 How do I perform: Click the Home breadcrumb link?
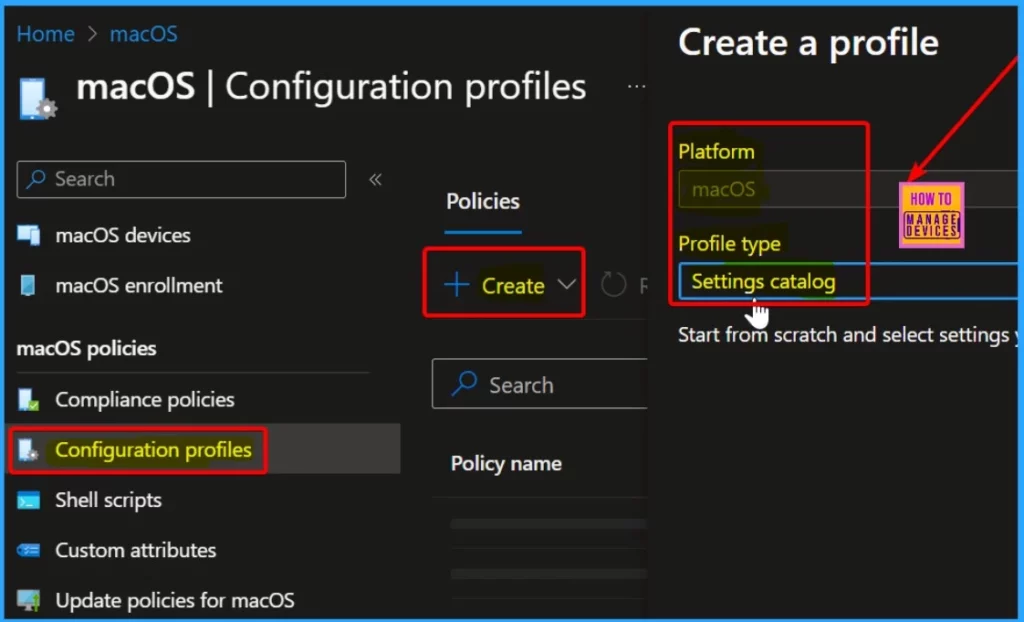46,34
